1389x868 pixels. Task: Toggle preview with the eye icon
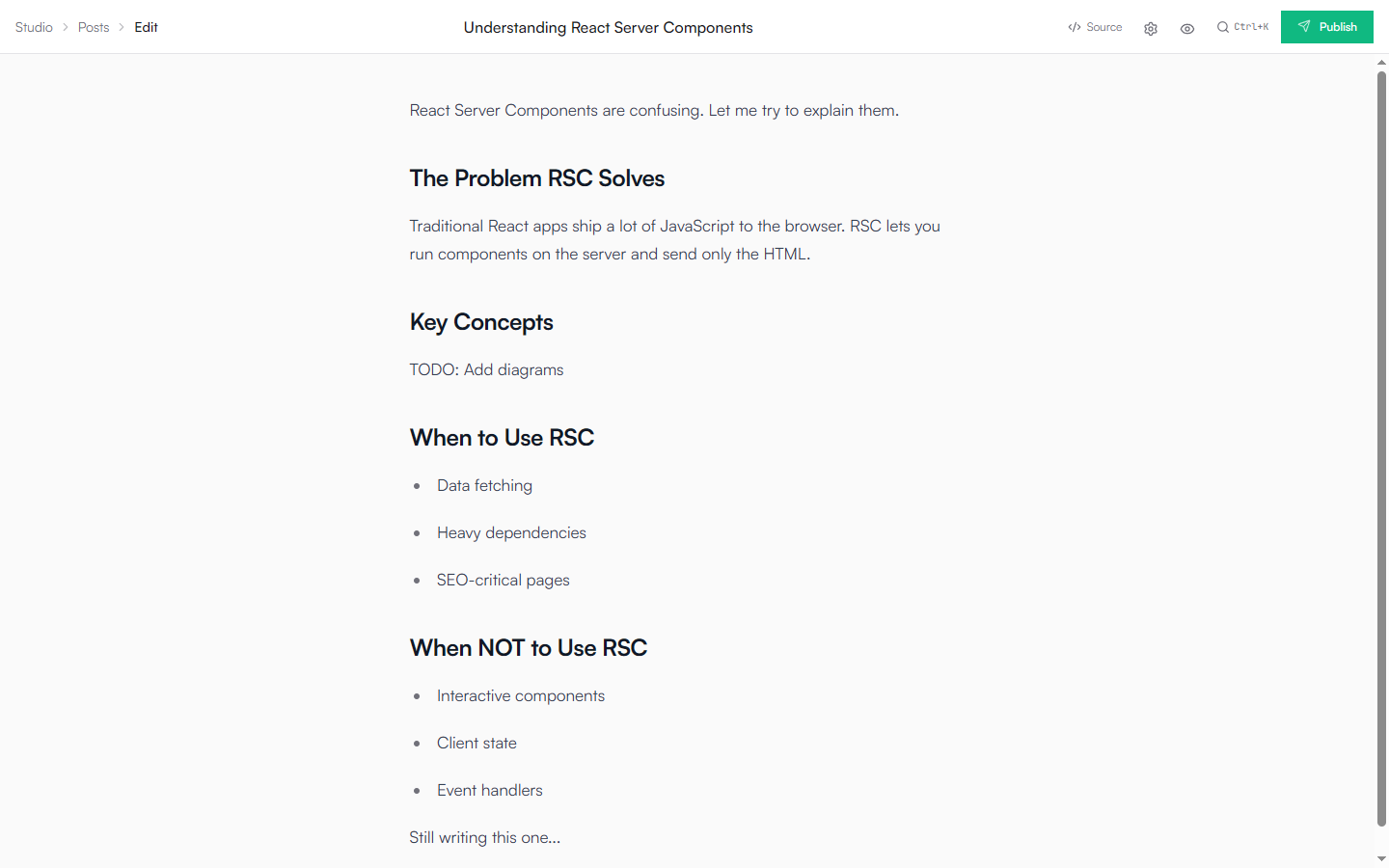click(1187, 28)
